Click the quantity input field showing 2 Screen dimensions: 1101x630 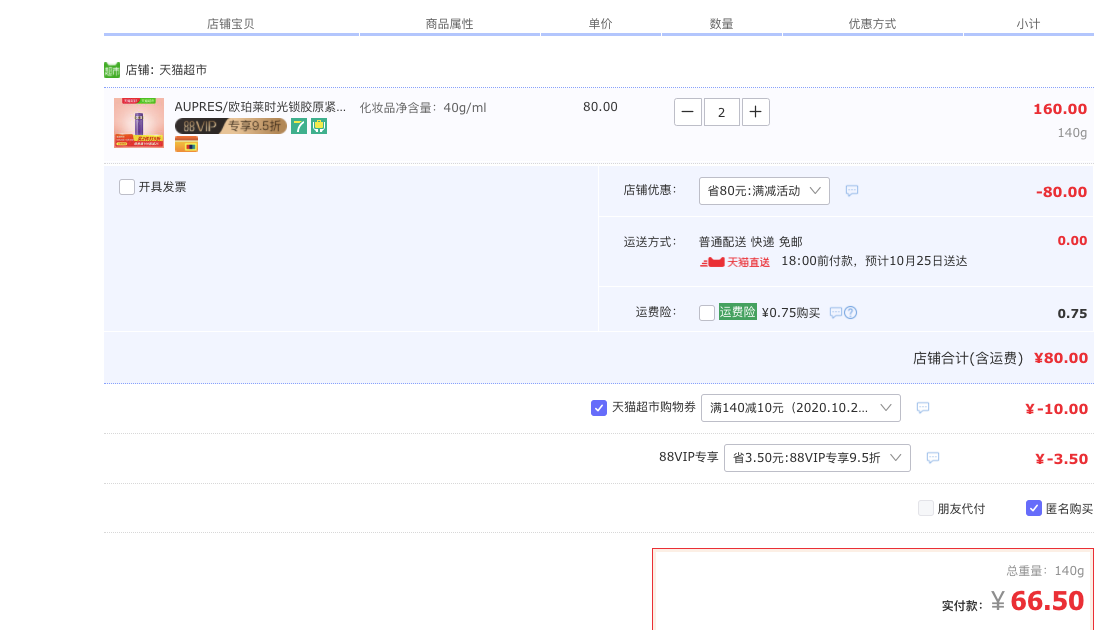click(x=721, y=112)
